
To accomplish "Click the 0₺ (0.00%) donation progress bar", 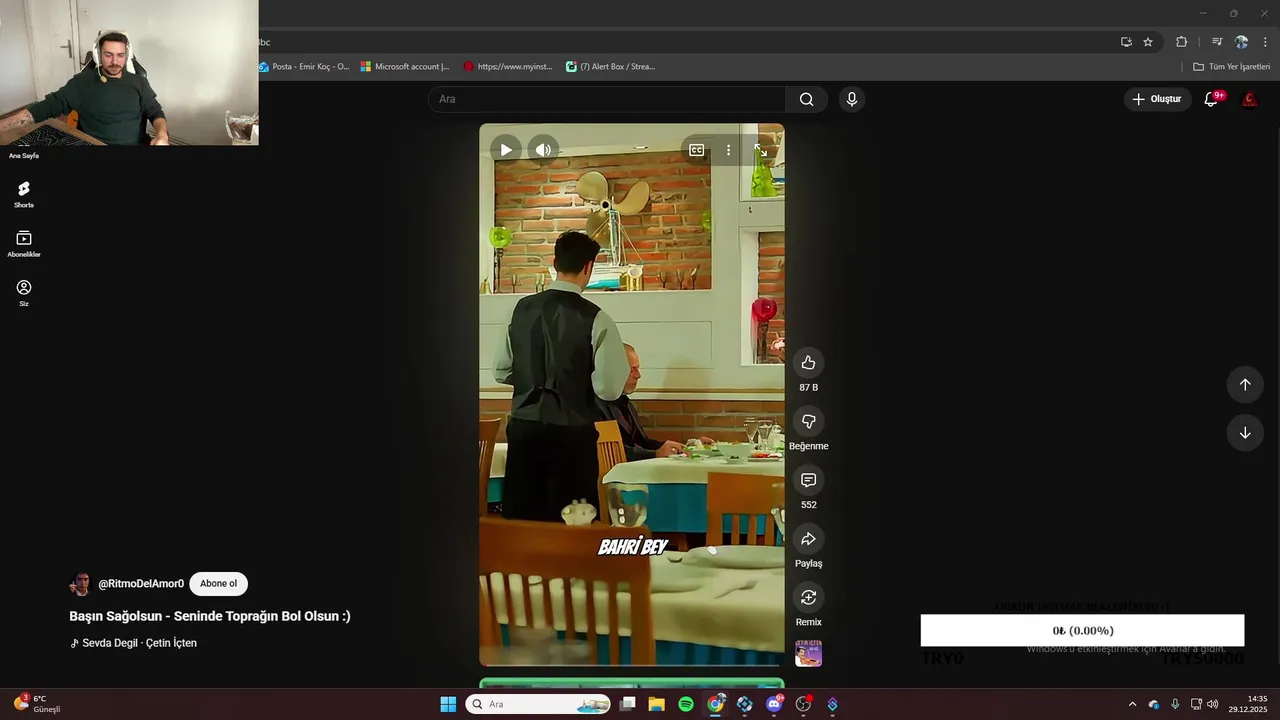I will pos(1082,630).
